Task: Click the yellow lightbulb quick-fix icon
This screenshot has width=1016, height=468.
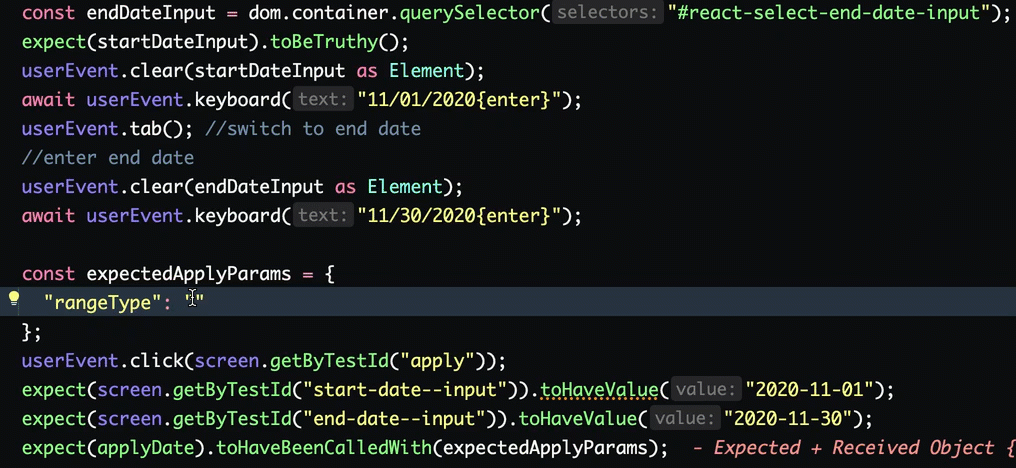Action: tap(14, 299)
